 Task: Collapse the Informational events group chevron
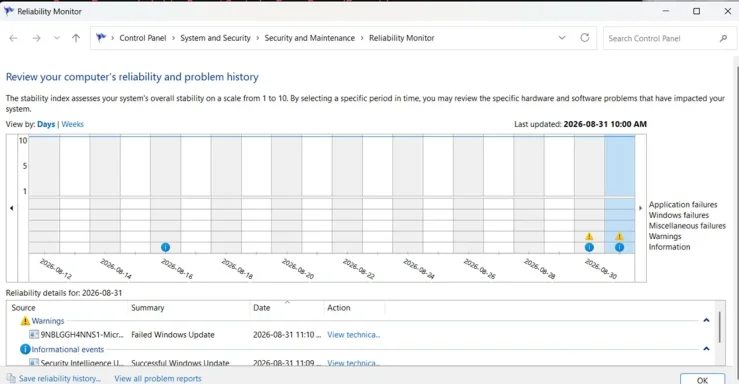(x=706, y=349)
